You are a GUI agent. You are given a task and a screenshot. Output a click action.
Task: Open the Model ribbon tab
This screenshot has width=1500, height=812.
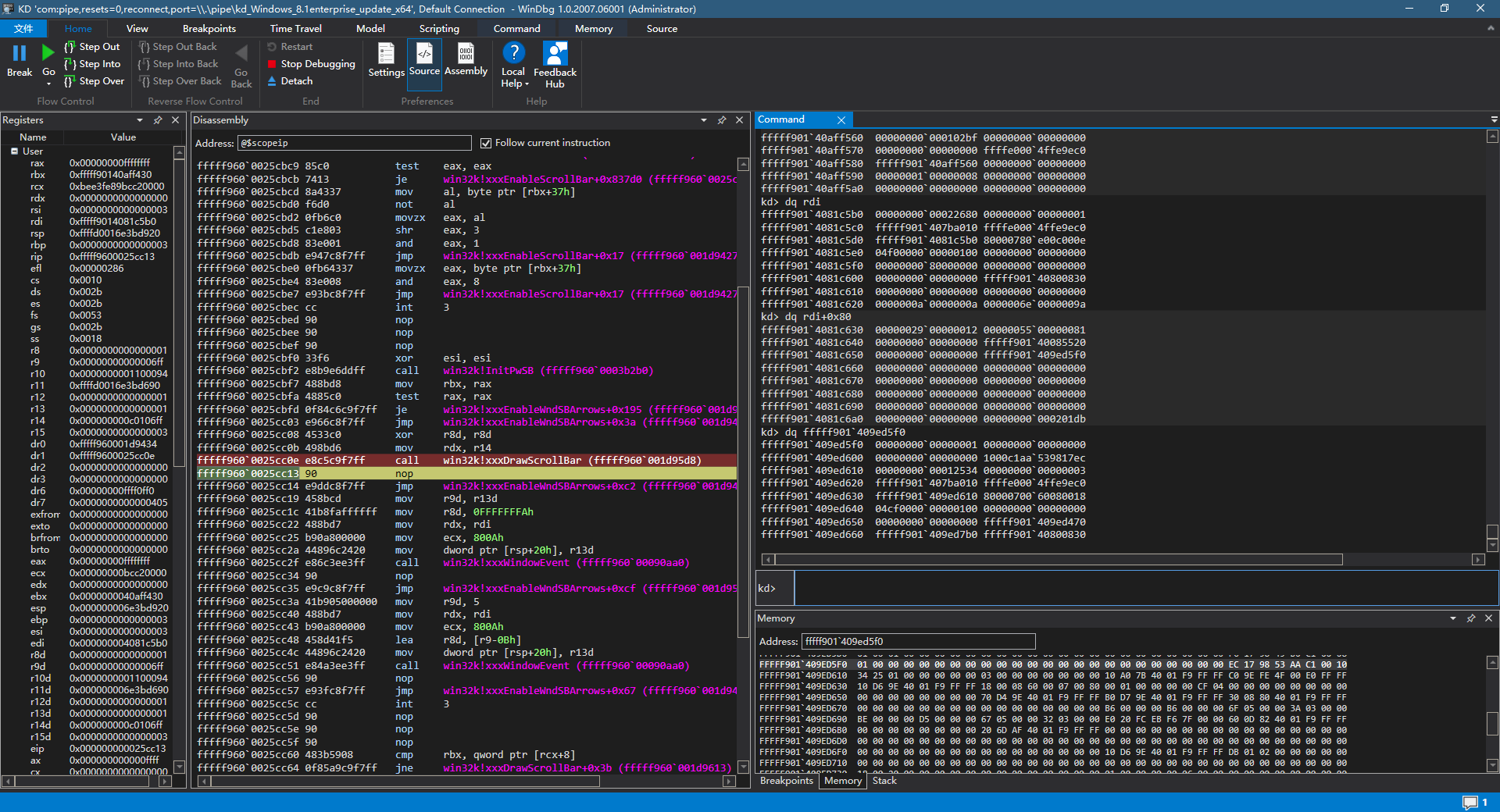pyautogui.click(x=370, y=29)
